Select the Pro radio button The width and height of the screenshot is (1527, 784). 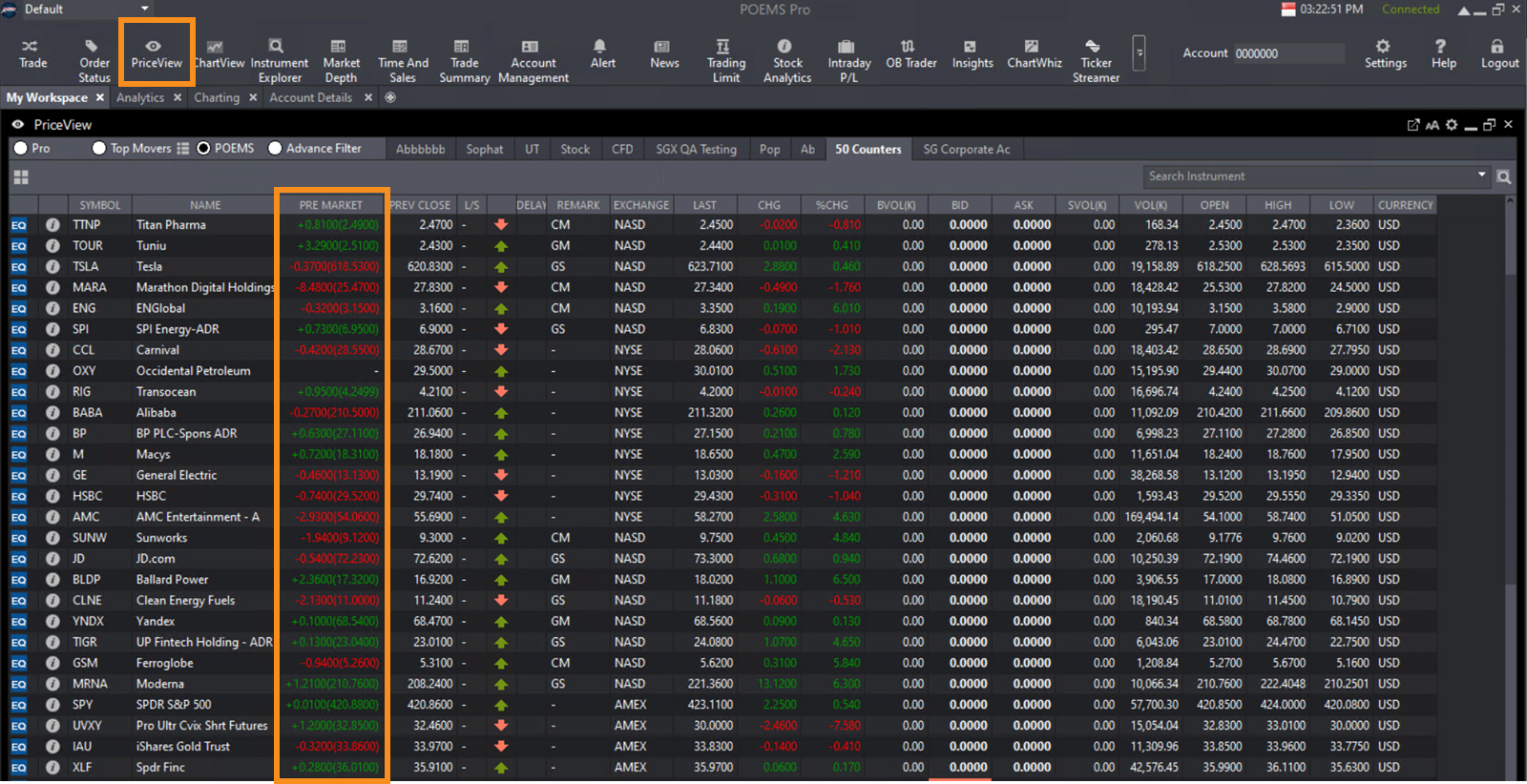(21, 149)
